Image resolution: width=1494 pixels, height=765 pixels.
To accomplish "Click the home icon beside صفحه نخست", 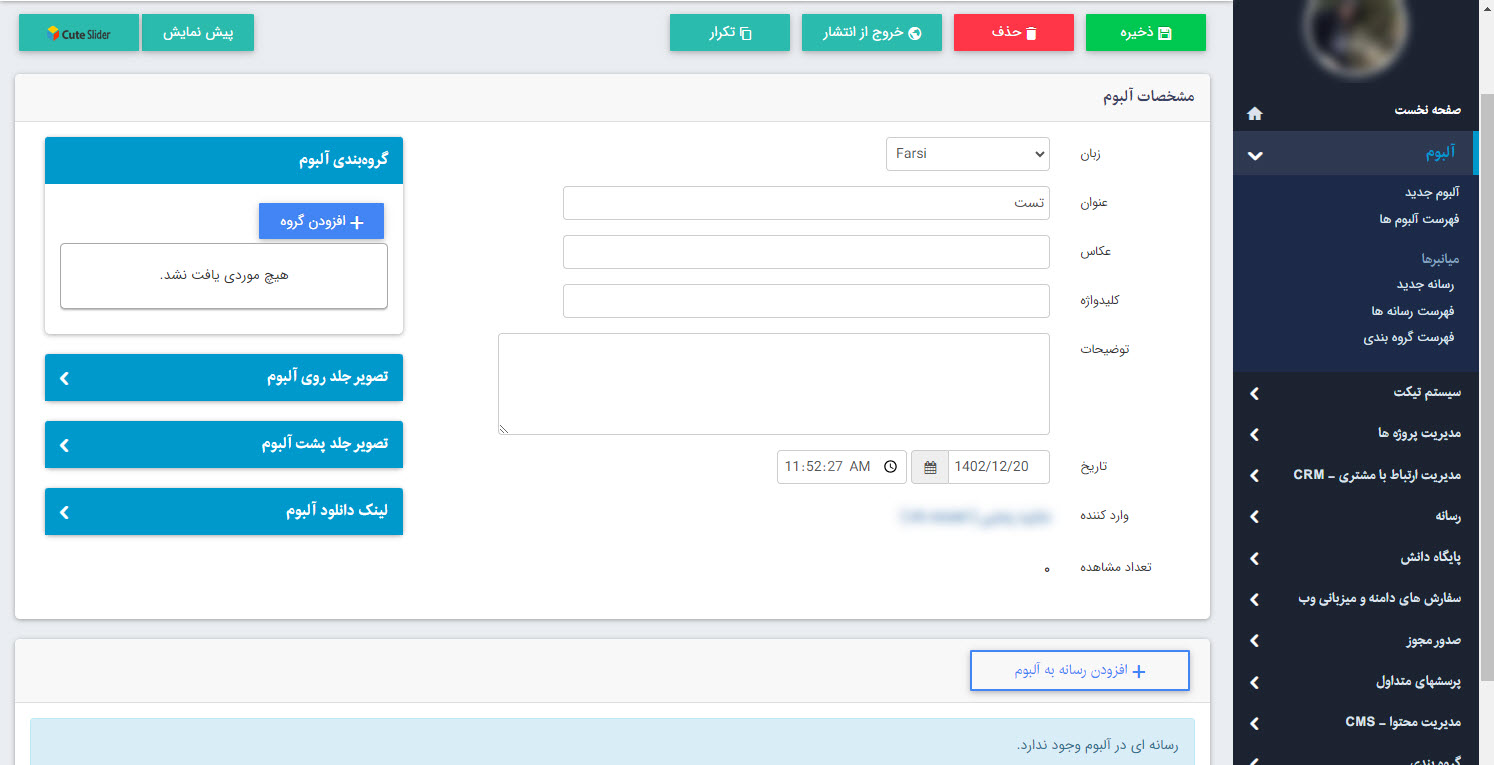I will pyautogui.click(x=1255, y=113).
